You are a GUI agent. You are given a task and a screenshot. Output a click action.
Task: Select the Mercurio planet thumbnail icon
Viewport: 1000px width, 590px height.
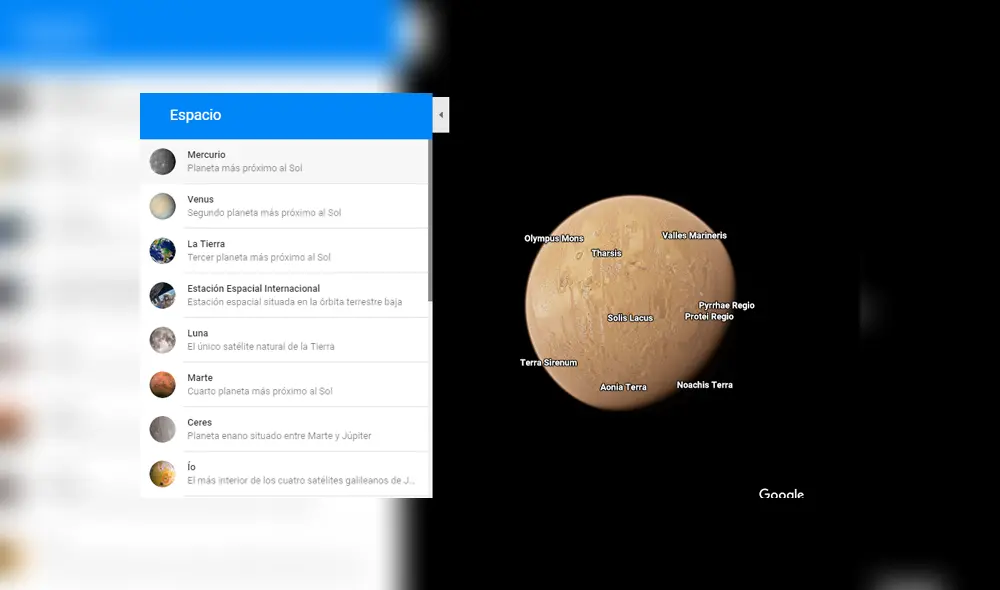click(162, 161)
